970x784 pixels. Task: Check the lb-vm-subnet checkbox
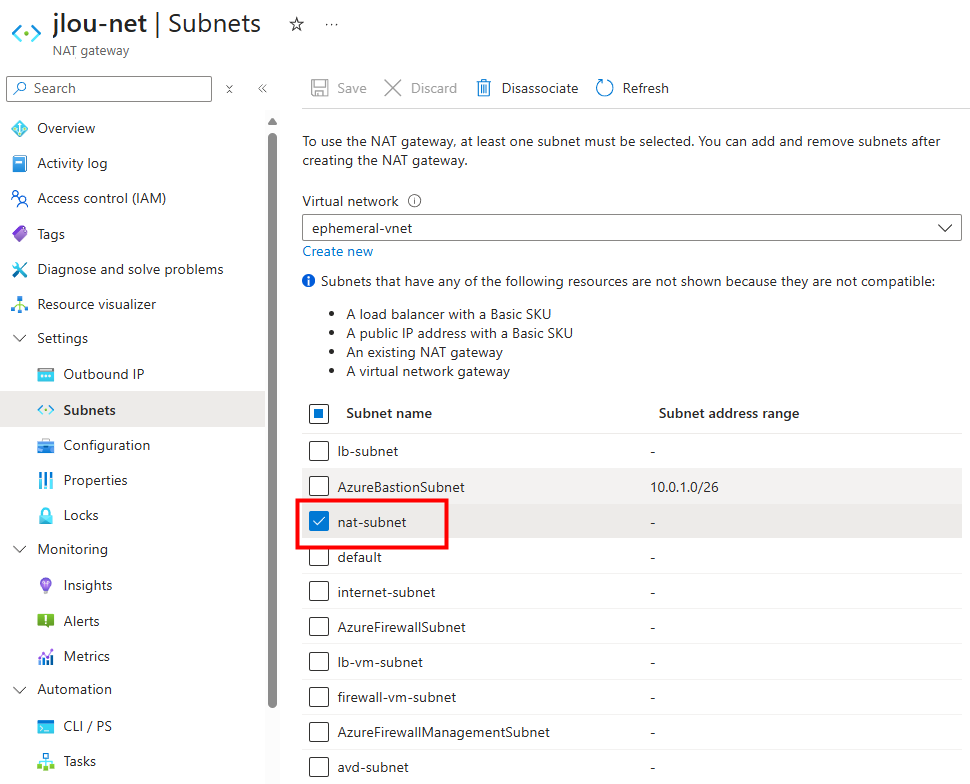319,662
